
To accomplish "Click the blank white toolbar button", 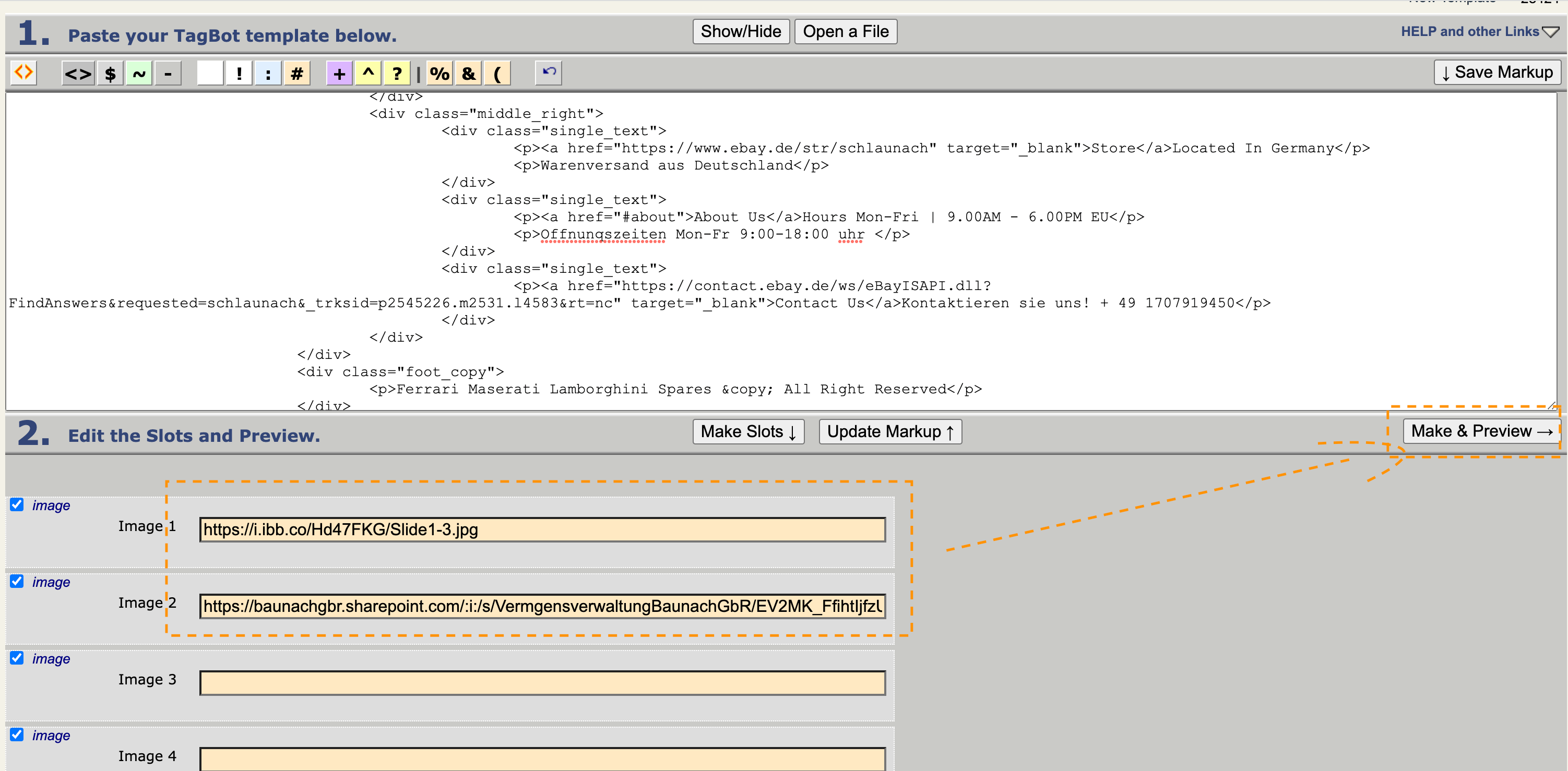I will pyautogui.click(x=210, y=74).
